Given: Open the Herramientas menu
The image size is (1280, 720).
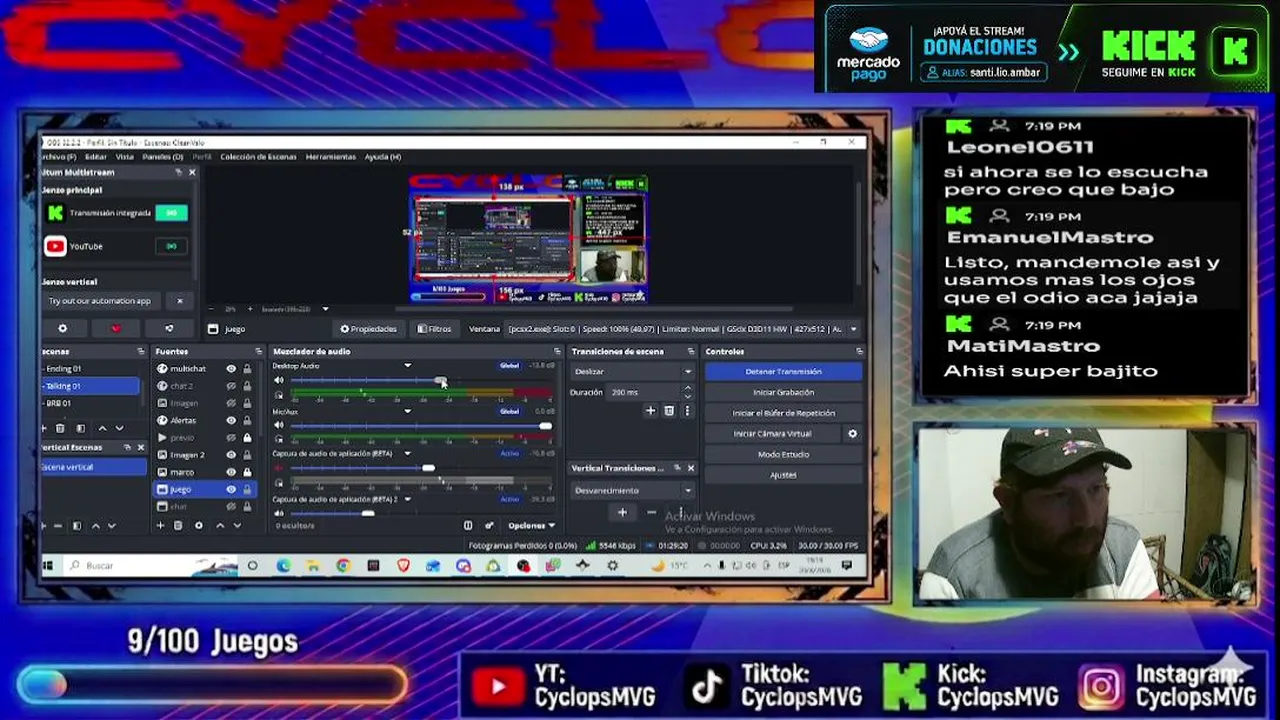Looking at the screenshot, I should click(331, 157).
